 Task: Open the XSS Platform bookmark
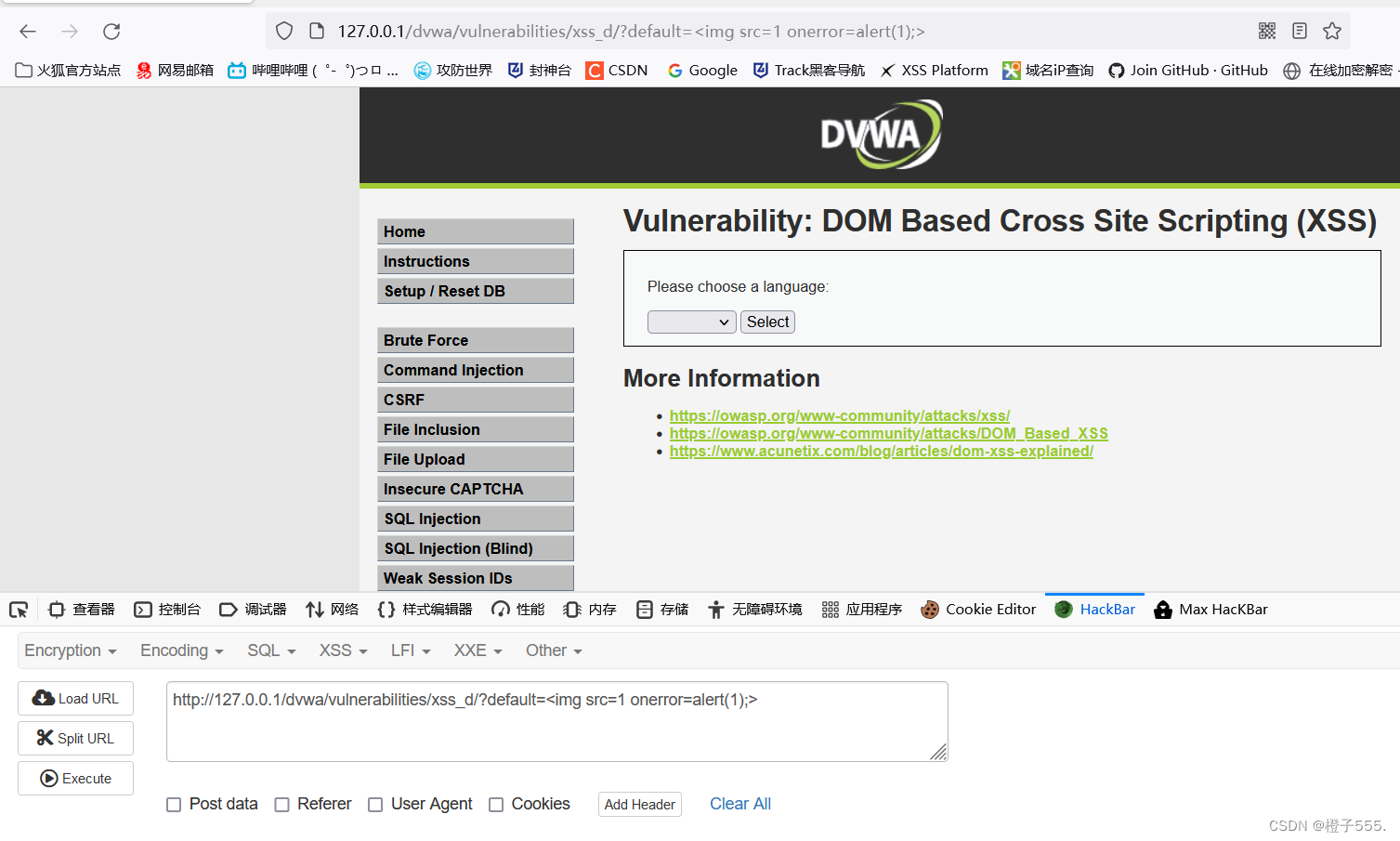coord(935,71)
